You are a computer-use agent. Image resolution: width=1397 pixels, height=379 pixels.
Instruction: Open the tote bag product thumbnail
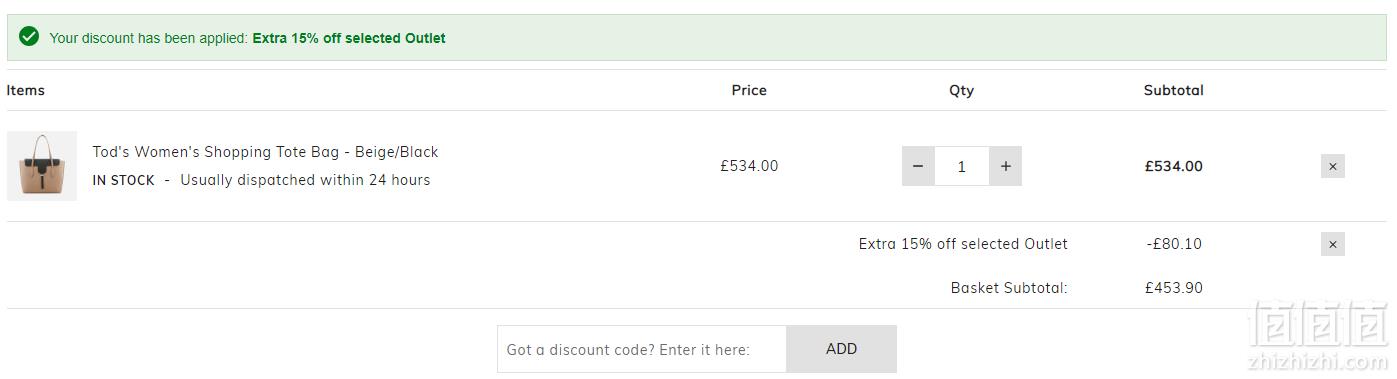pos(42,166)
